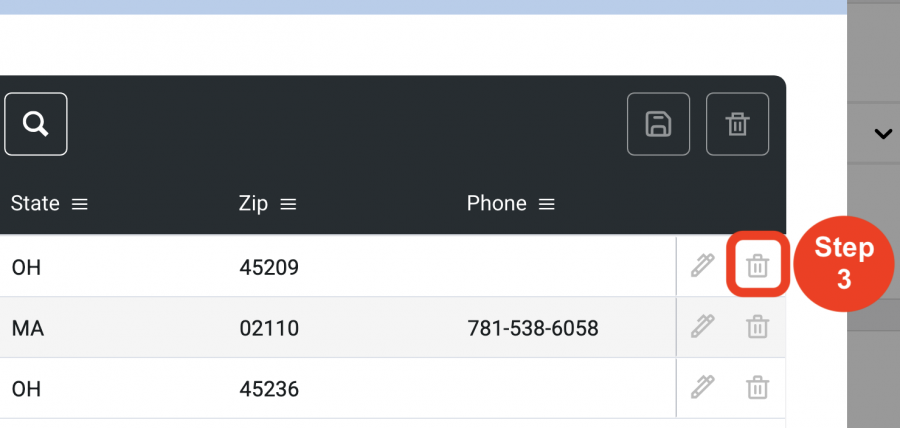
Task: Open the Zip column menu icon
Action: click(288, 204)
